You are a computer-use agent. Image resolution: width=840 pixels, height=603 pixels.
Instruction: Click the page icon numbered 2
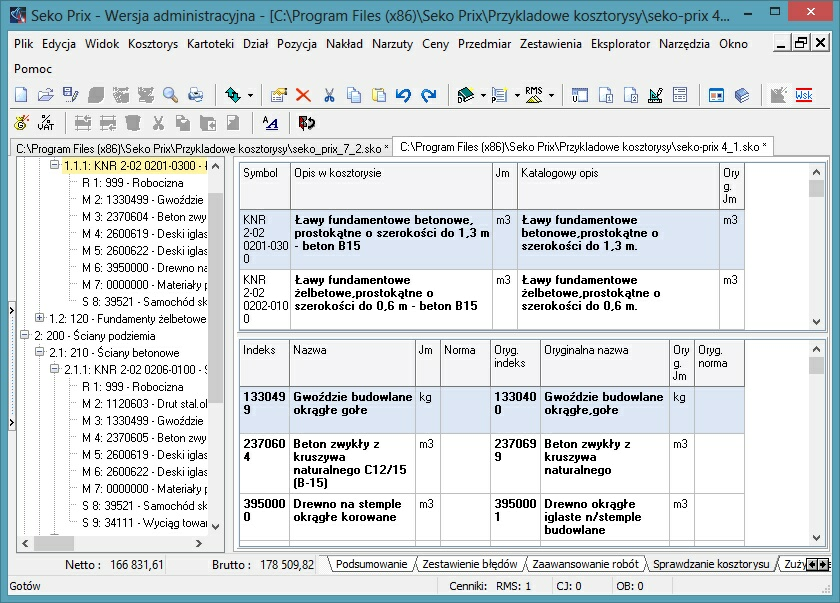pos(631,95)
